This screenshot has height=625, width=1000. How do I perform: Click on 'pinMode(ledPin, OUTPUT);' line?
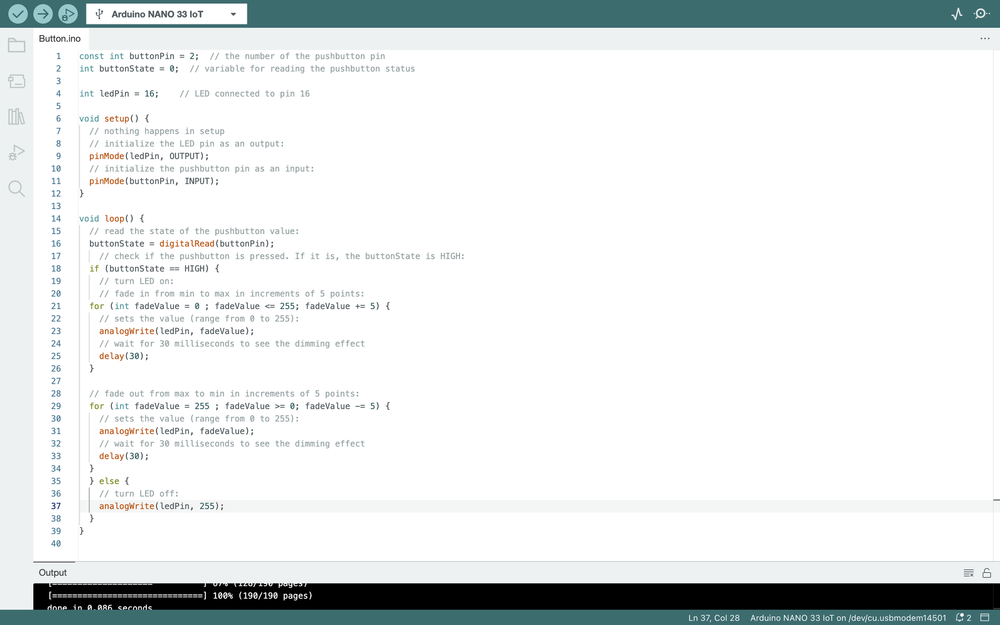coord(149,156)
